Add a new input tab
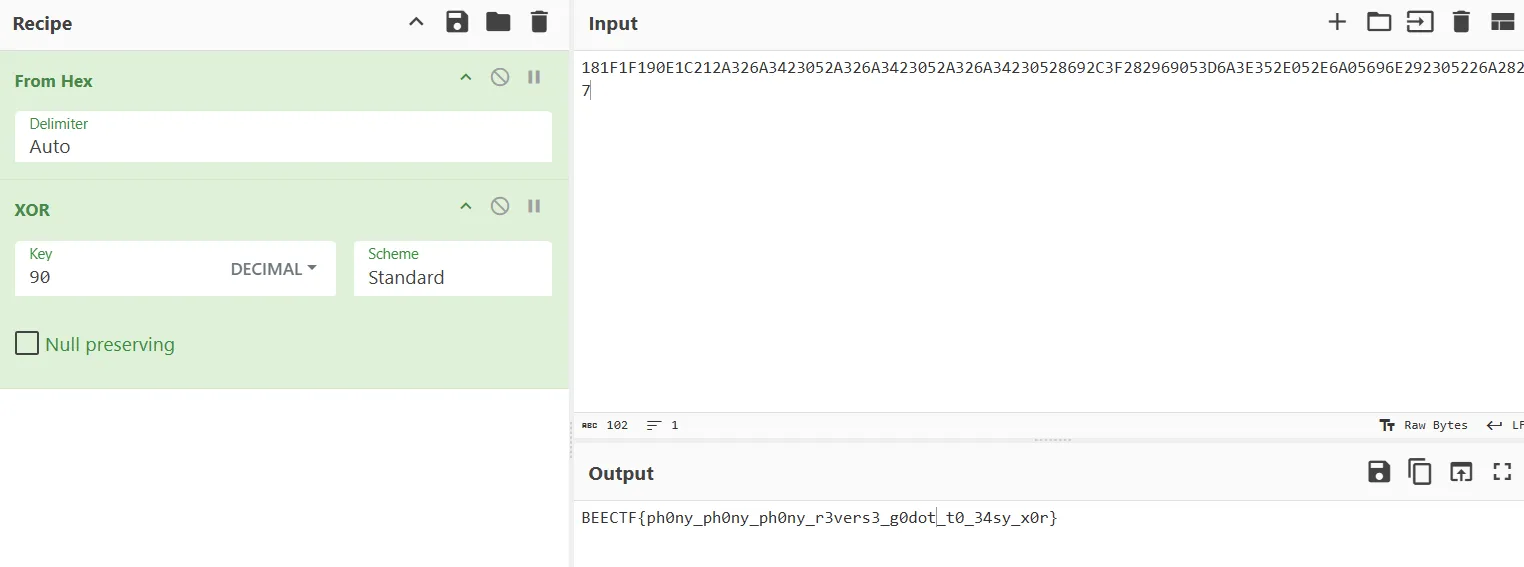Image resolution: width=1524 pixels, height=567 pixels. [1337, 22]
